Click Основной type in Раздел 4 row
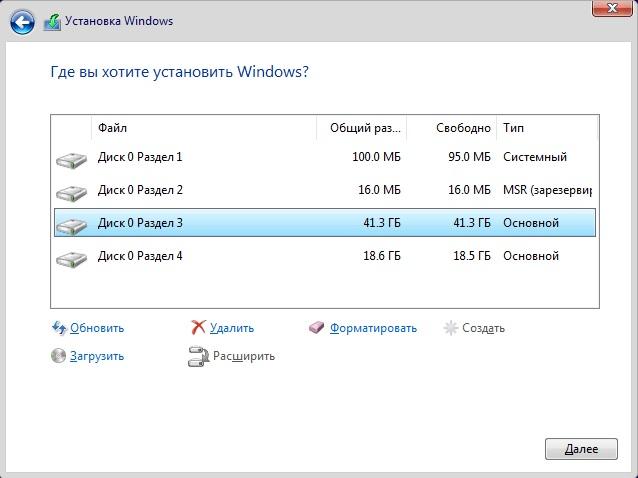This screenshot has height=478, width=638. tap(531, 256)
